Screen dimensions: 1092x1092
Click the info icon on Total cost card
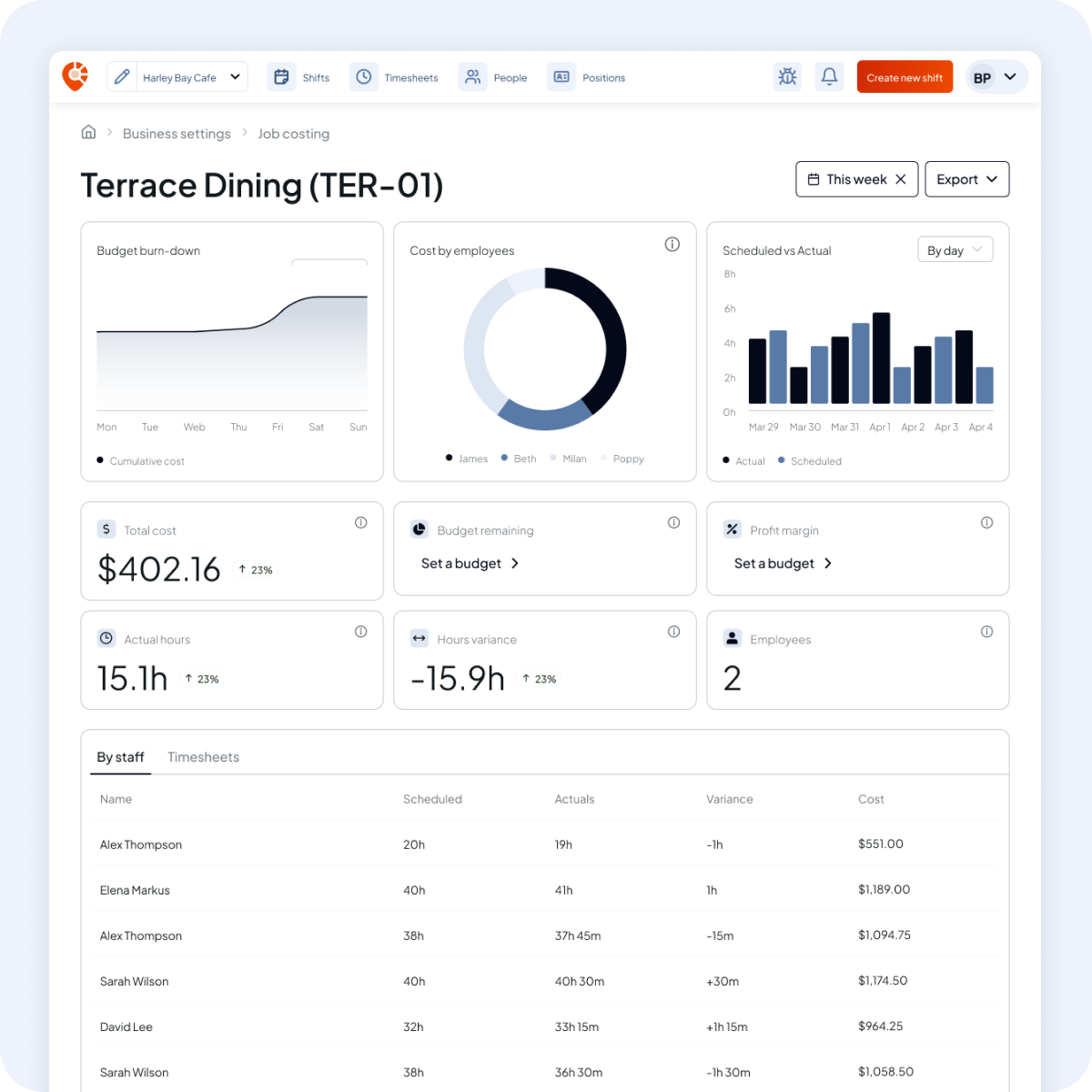[360, 521]
